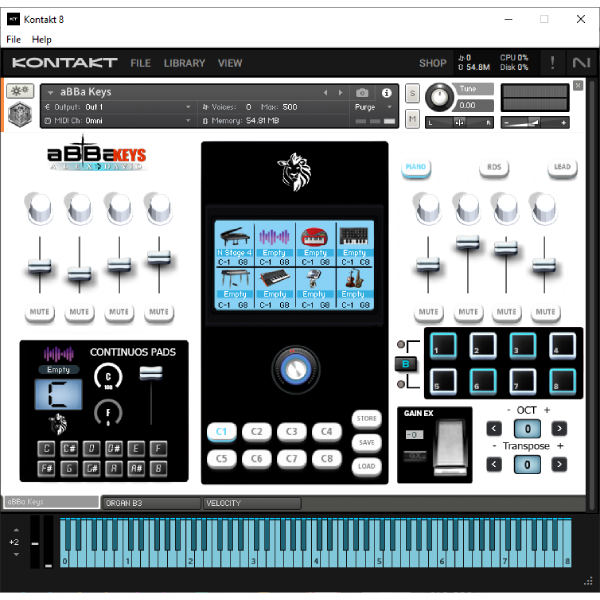Open the Output Out 1 dropdown

tap(188, 107)
